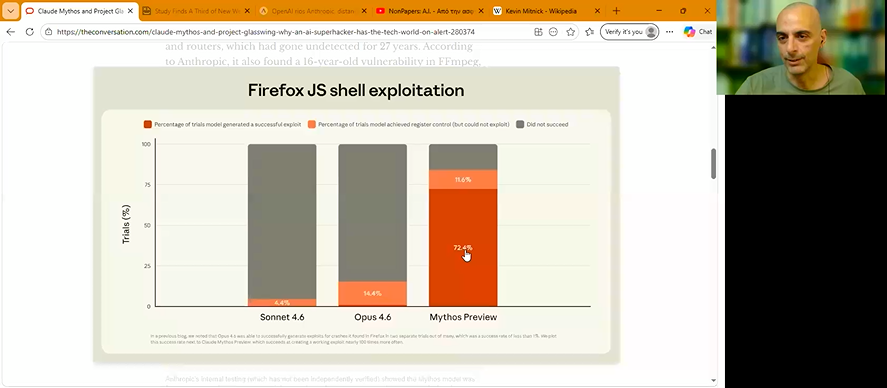This screenshot has width=887, height=388.
Task: Switch to the NonPapers: A.I. YouTube tab
Action: [430, 11]
